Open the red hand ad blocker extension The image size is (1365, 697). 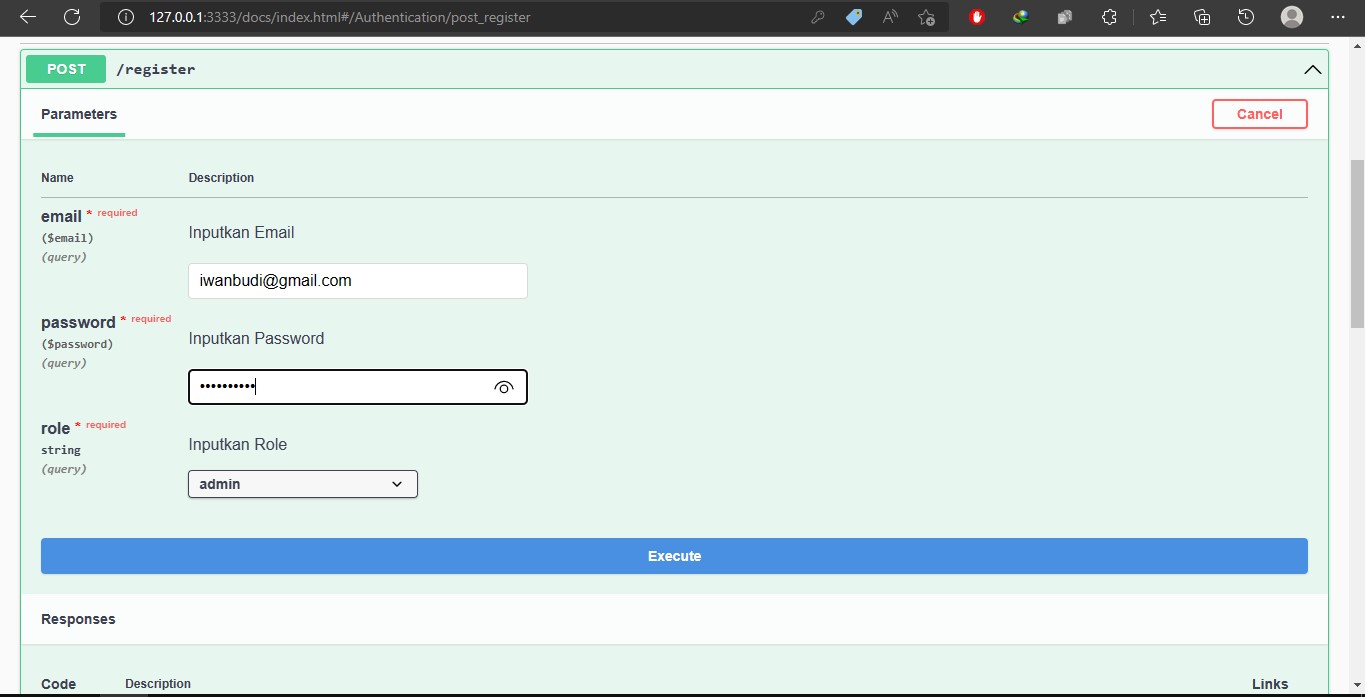(977, 17)
